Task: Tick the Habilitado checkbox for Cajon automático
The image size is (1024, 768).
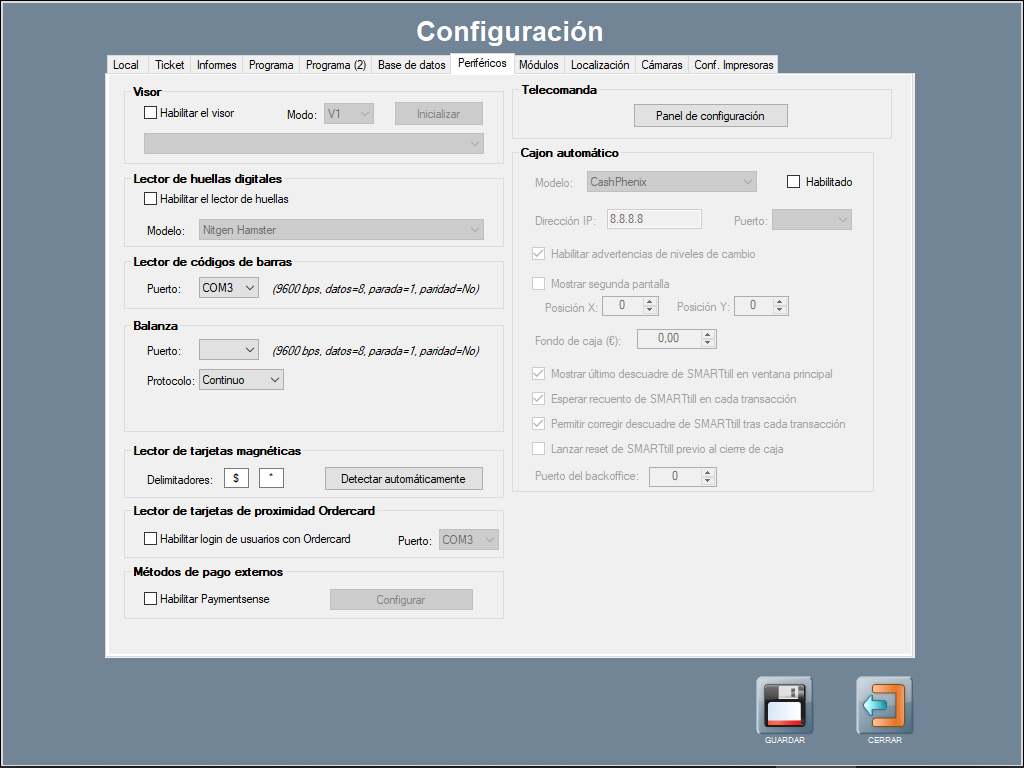Action: pos(794,182)
